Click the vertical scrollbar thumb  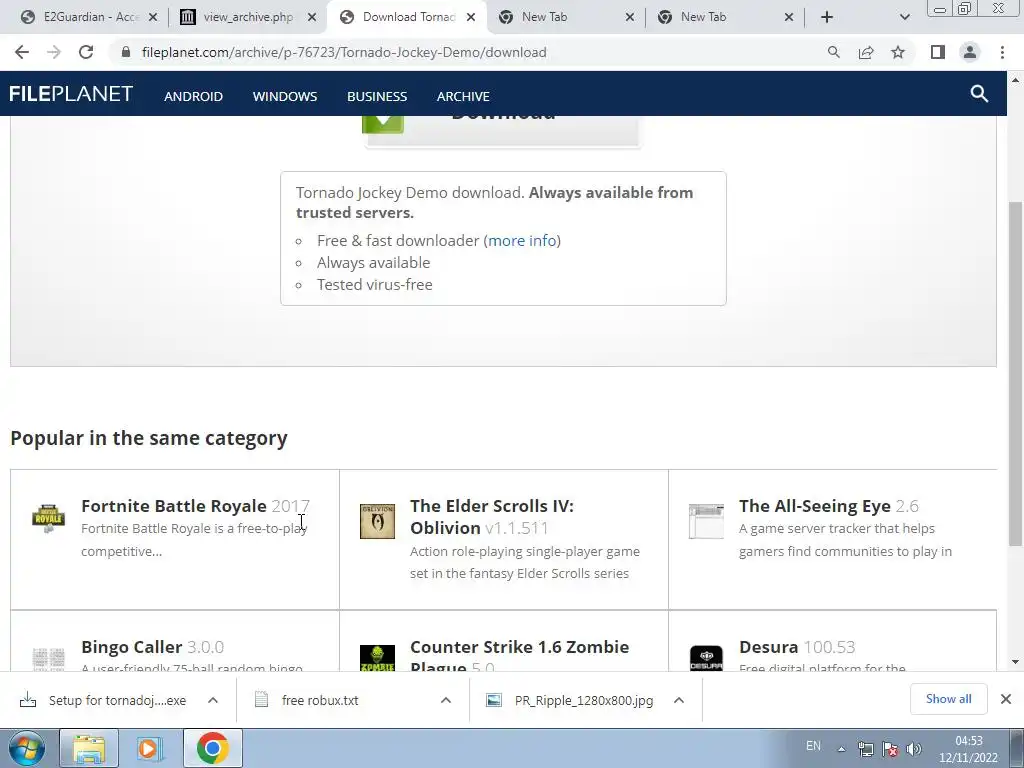pos(1015,374)
